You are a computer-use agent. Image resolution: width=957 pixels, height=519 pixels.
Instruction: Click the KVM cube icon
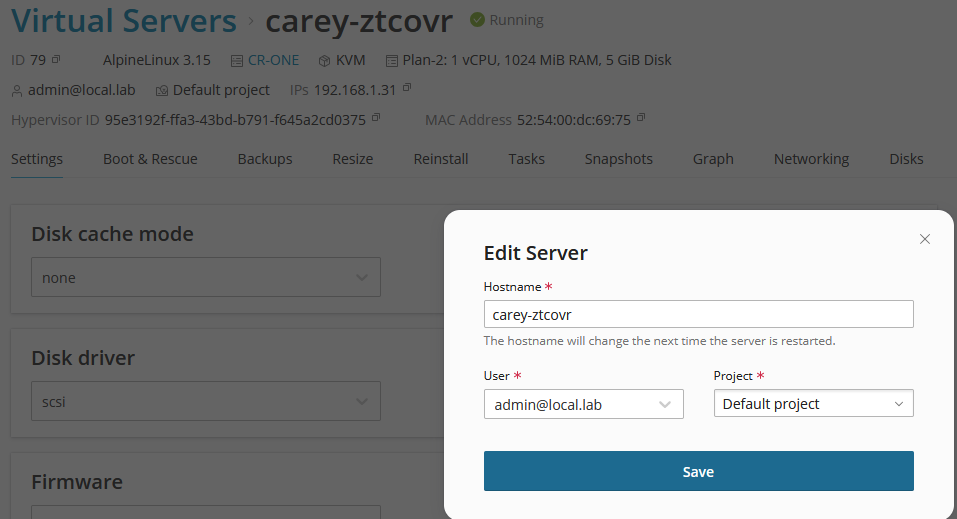tap(325, 61)
